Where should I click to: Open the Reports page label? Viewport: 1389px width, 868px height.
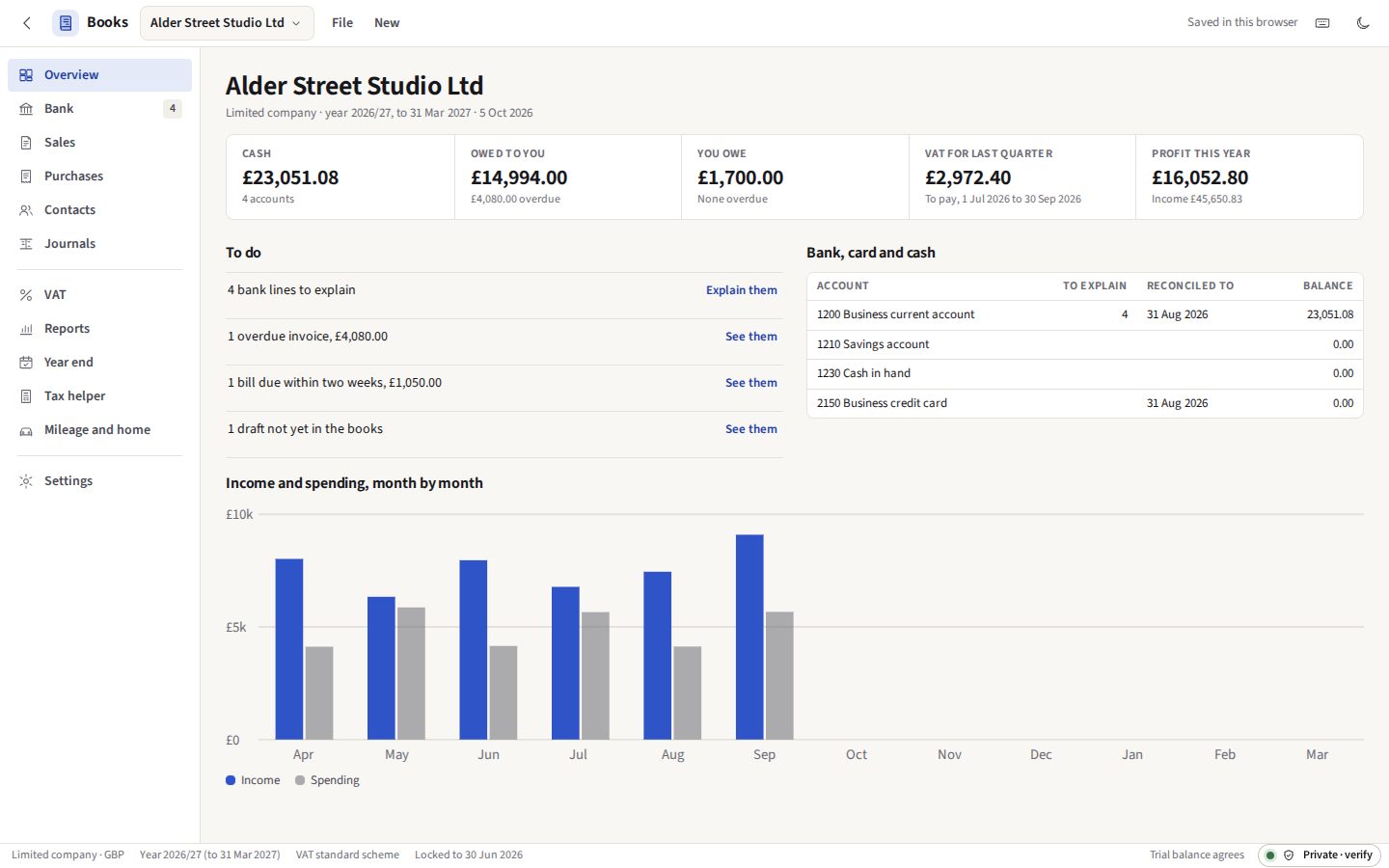click(67, 329)
